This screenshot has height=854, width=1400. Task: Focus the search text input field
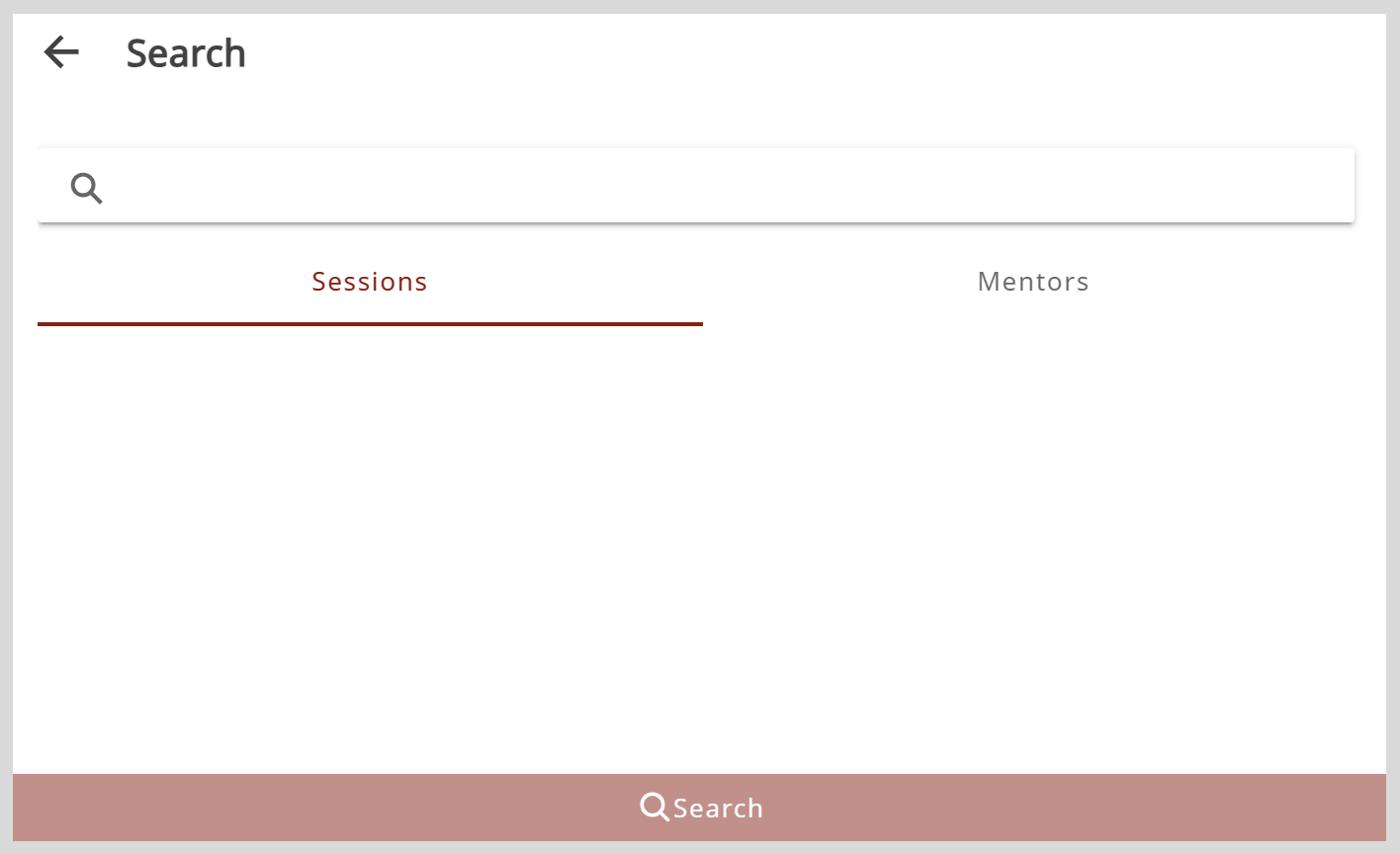(x=732, y=186)
